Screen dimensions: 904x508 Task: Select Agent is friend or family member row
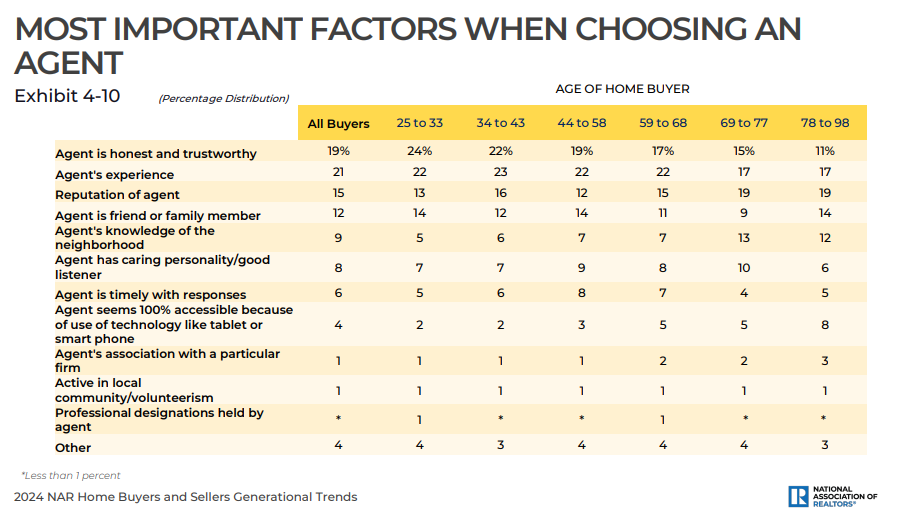[x=461, y=213]
